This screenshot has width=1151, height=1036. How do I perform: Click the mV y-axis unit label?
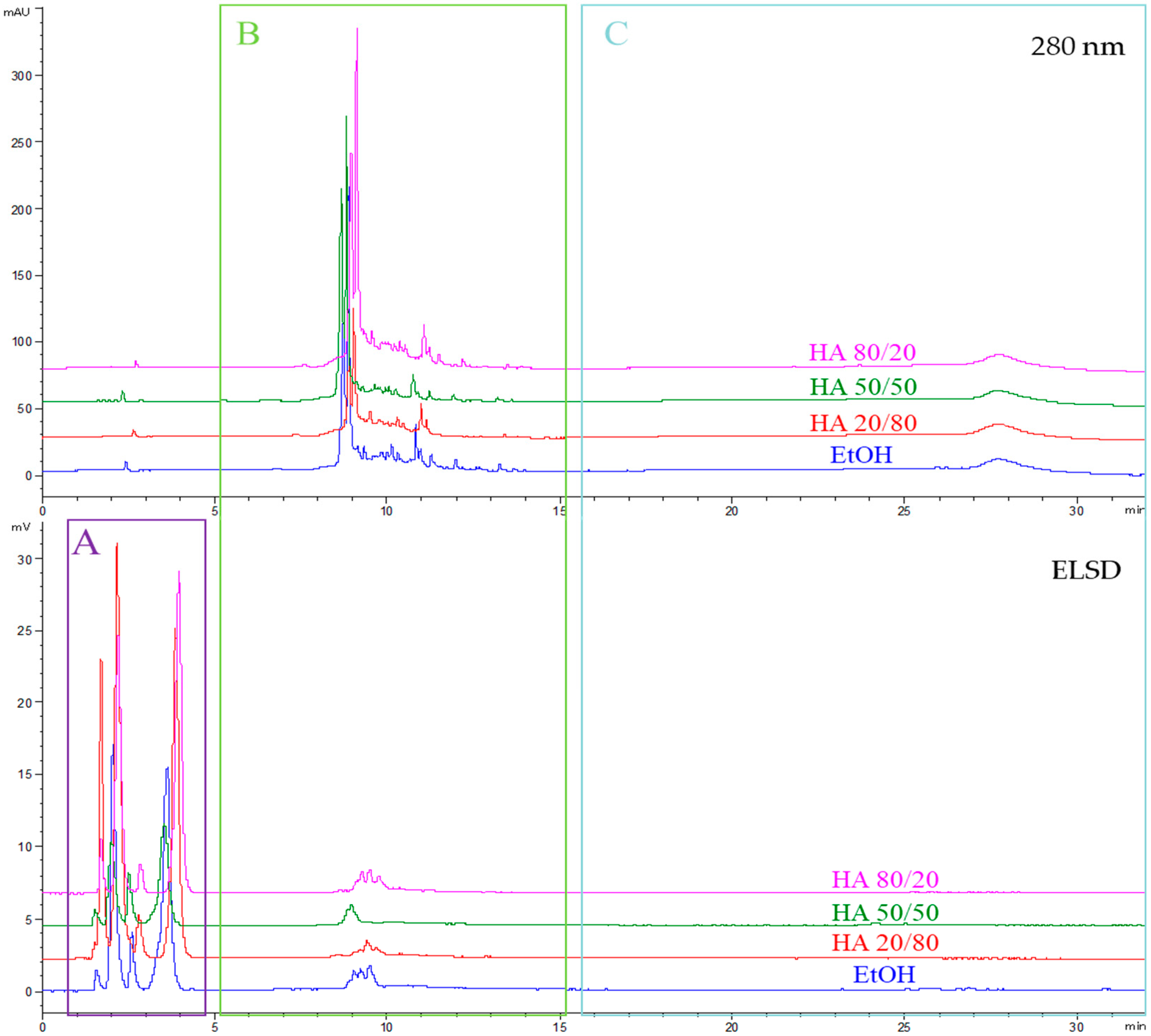pos(20,527)
